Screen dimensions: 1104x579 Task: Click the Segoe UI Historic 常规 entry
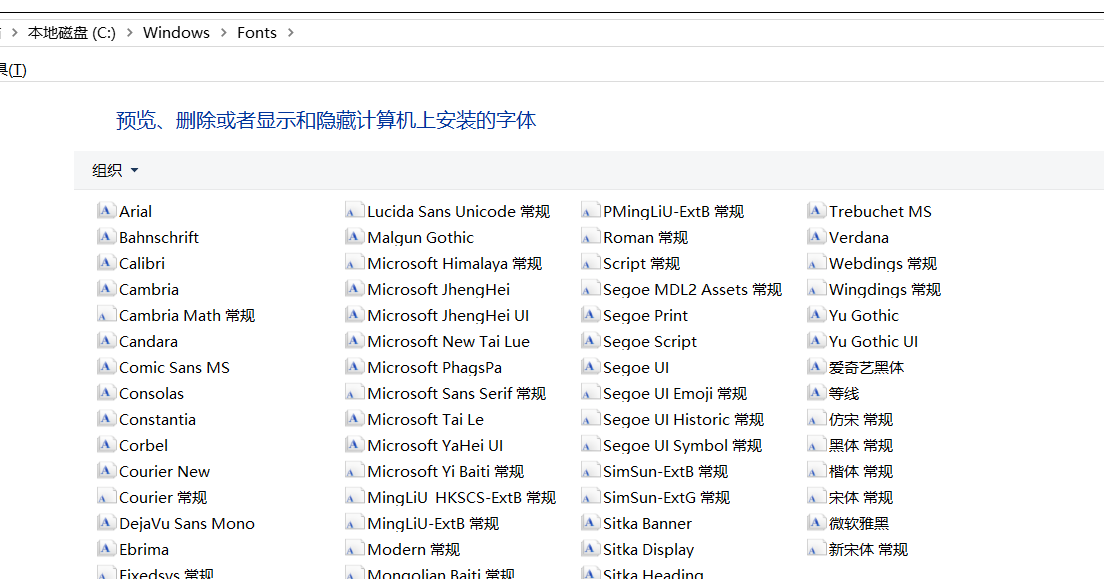[x=683, y=420]
